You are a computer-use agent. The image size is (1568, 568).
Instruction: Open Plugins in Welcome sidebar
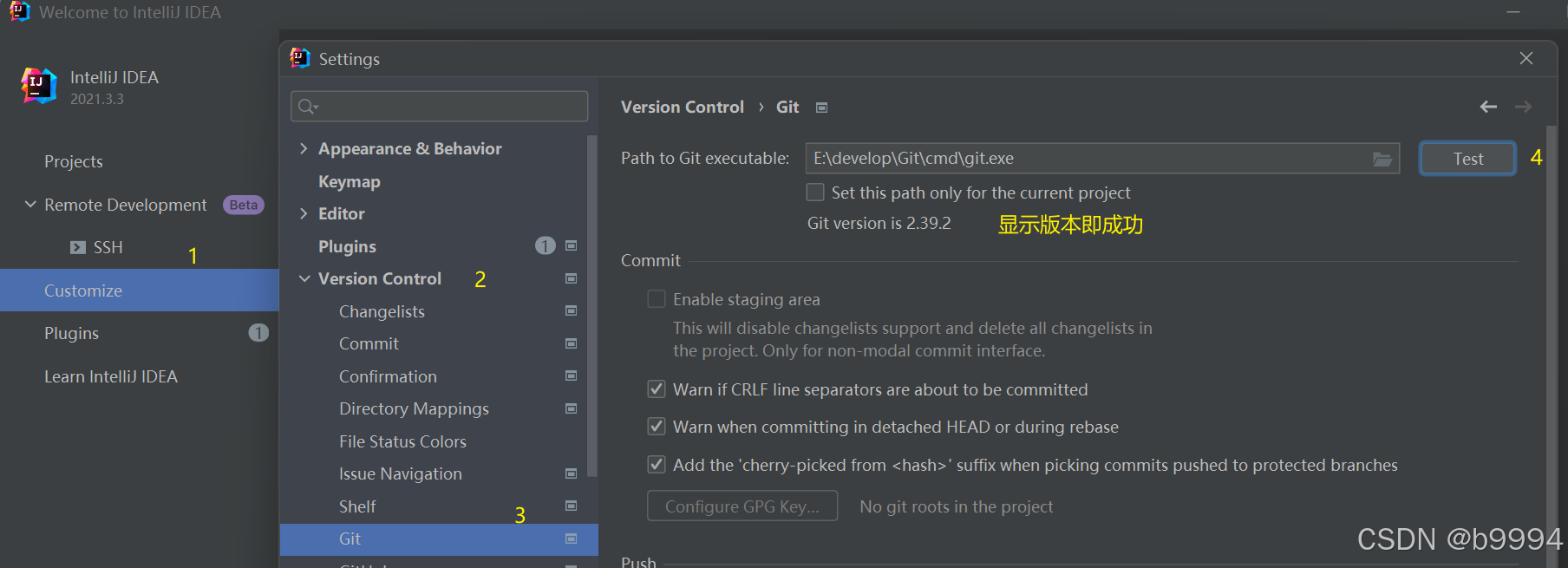(71, 333)
